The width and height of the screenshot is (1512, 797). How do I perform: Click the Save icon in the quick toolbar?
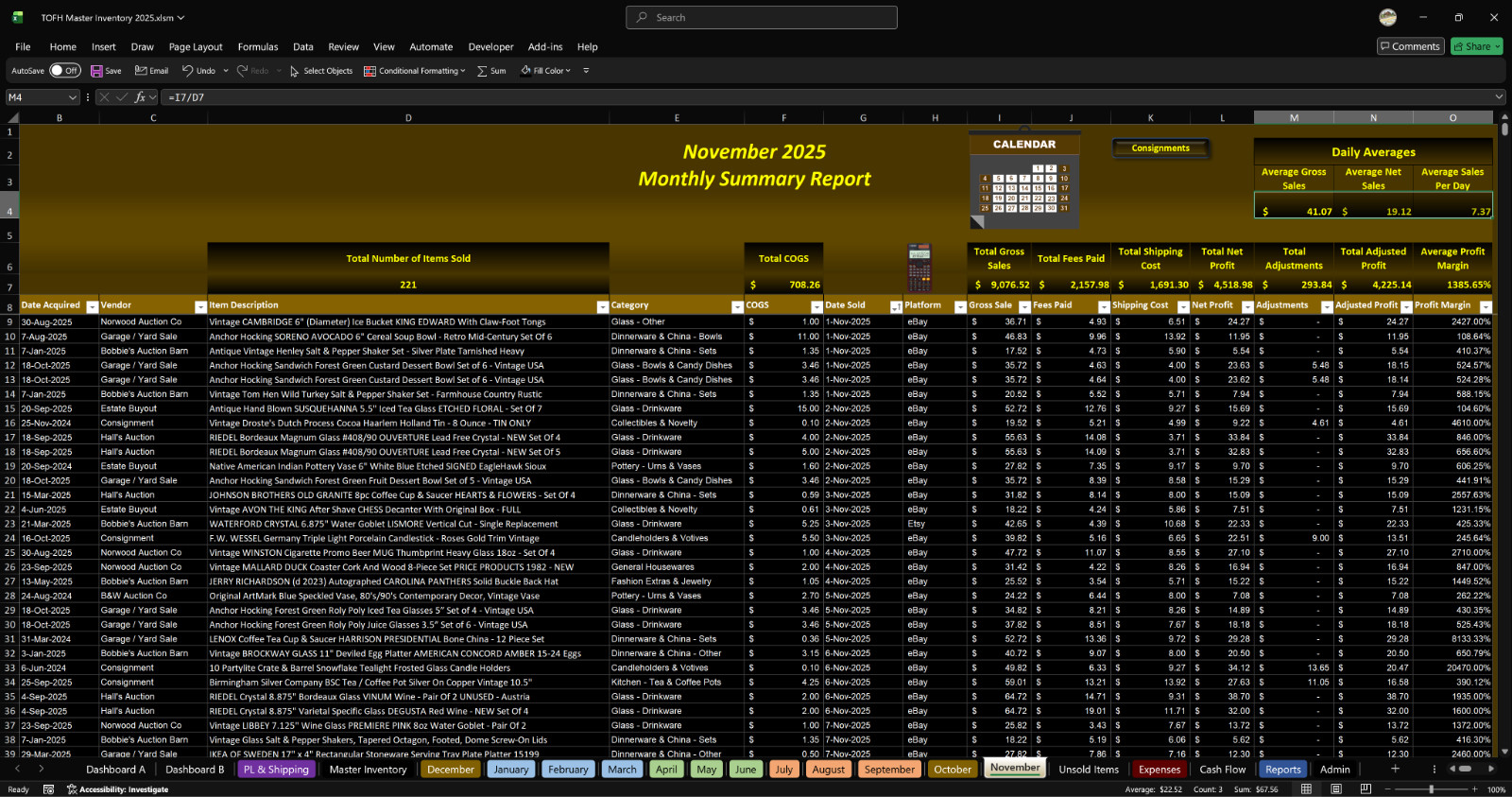click(x=96, y=71)
